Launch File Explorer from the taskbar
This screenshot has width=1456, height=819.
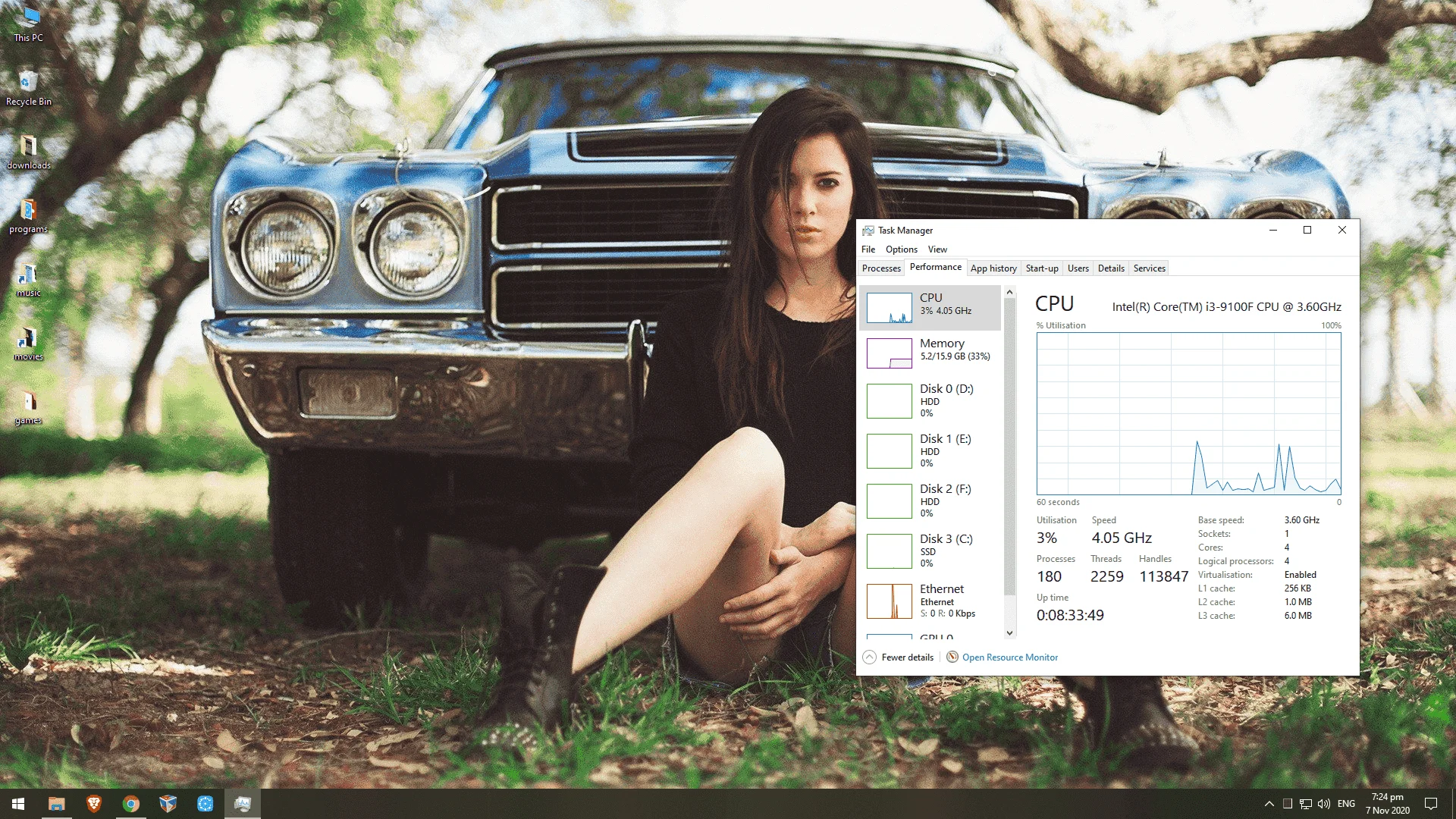tap(56, 804)
